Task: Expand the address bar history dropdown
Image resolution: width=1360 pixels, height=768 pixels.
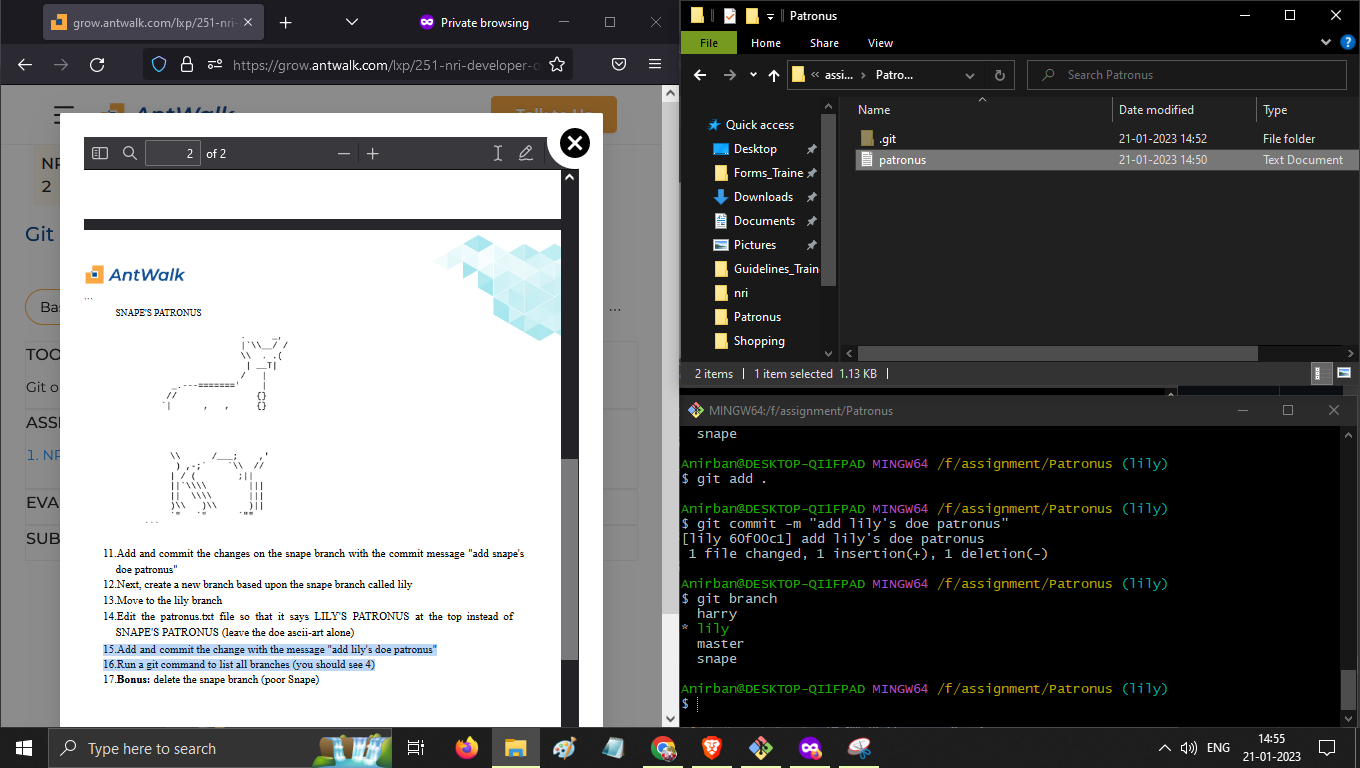Action: tap(970, 75)
